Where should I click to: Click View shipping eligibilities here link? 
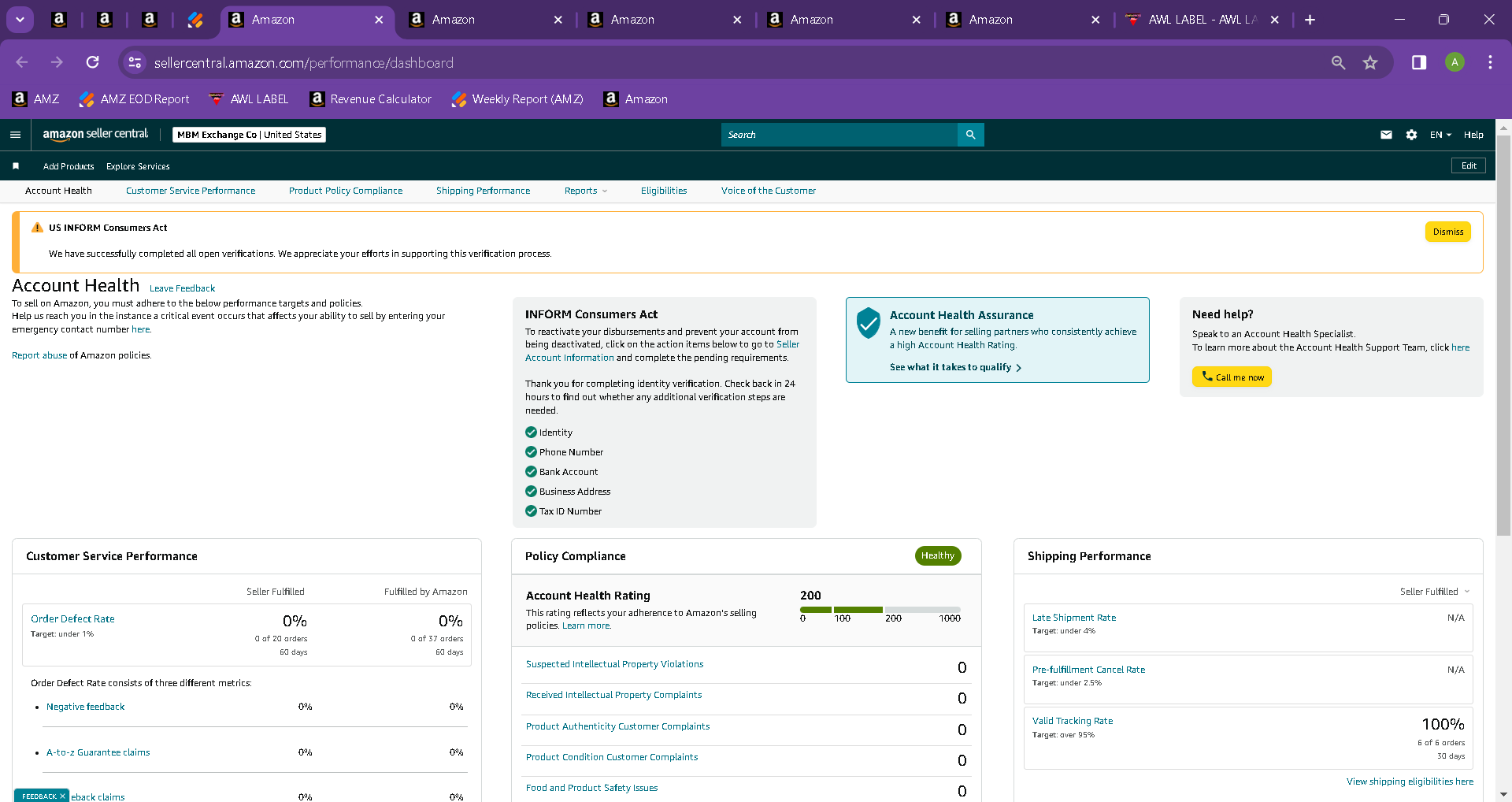click(1410, 782)
